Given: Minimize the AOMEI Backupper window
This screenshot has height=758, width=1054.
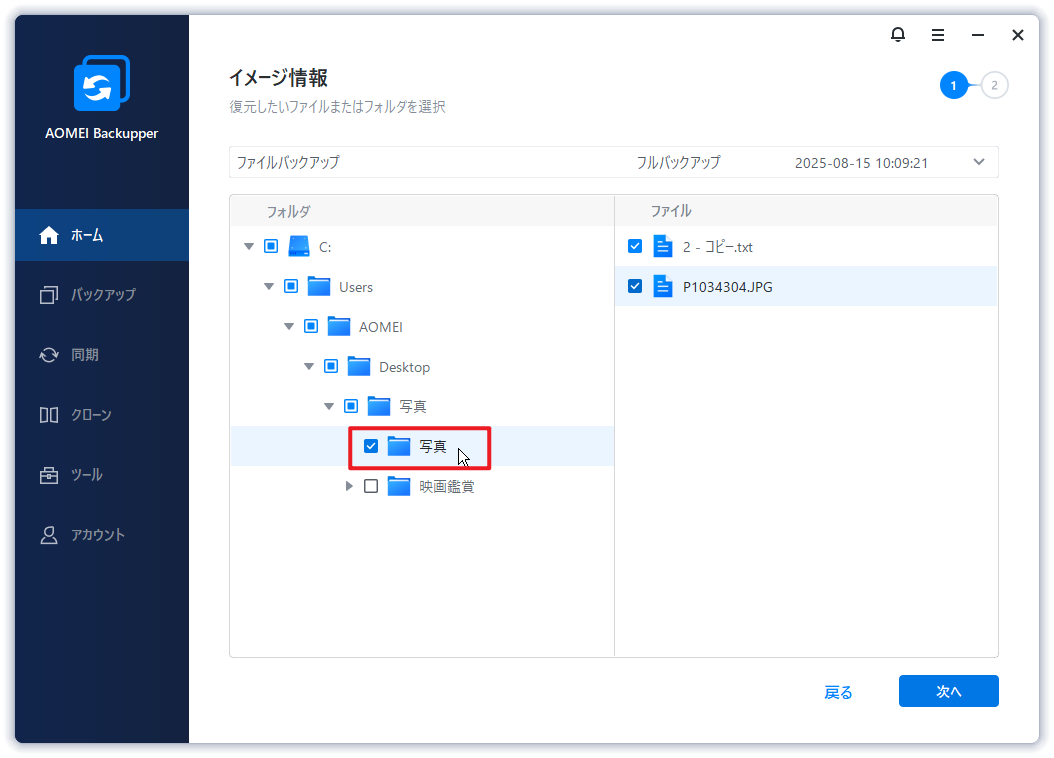Looking at the screenshot, I should [x=978, y=35].
